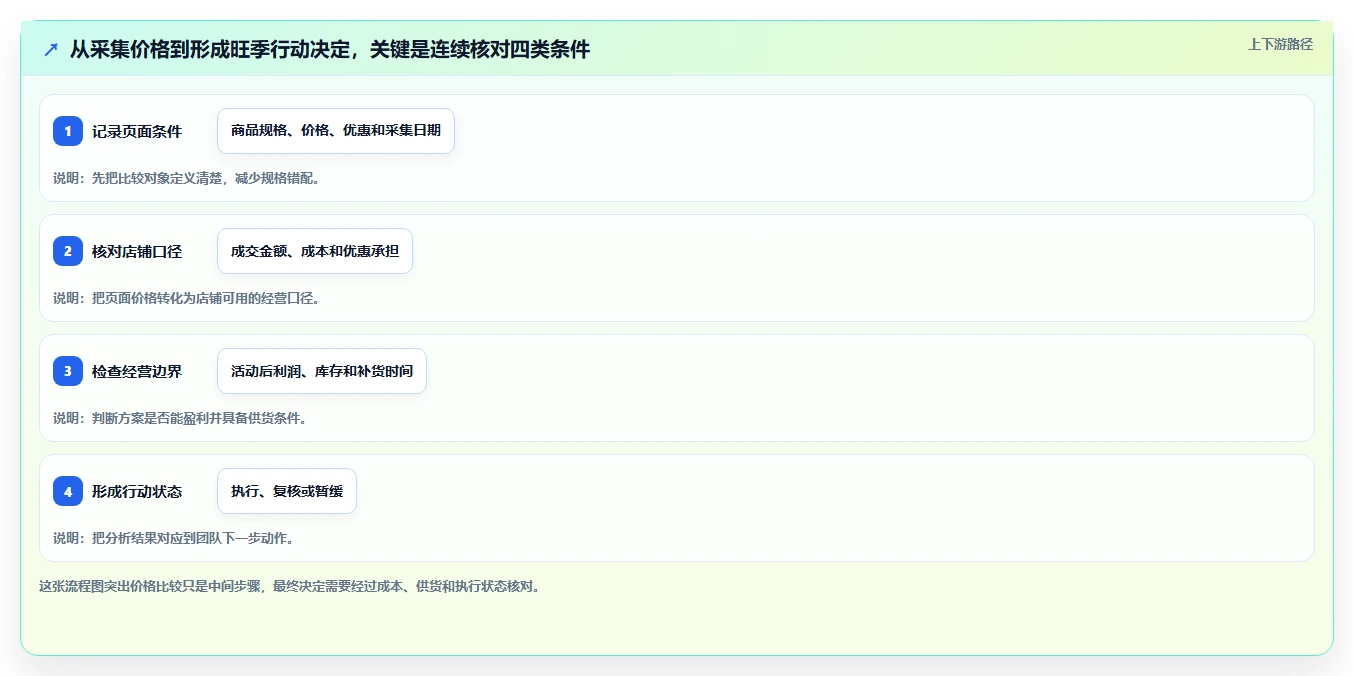Select the 执行、复核或暂缓 chip
Viewport: 1354px width, 676px height.
(x=287, y=491)
